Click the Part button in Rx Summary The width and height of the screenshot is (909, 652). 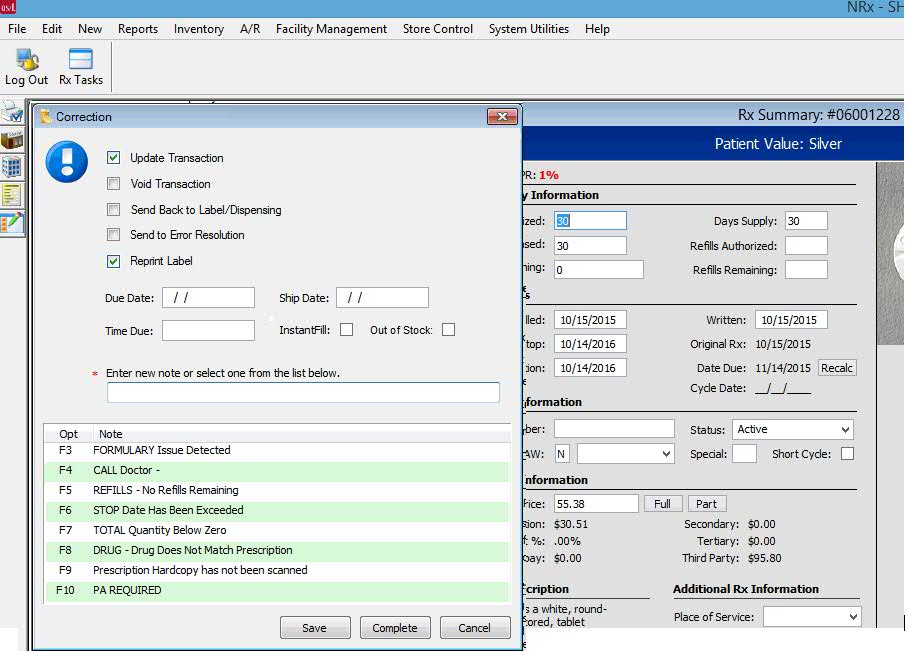[707, 504]
